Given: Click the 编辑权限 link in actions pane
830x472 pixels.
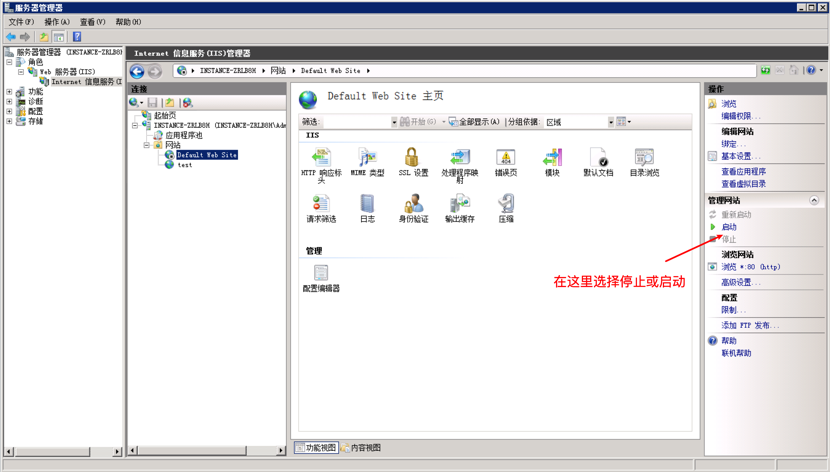Looking at the screenshot, I should (x=741, y=116).
